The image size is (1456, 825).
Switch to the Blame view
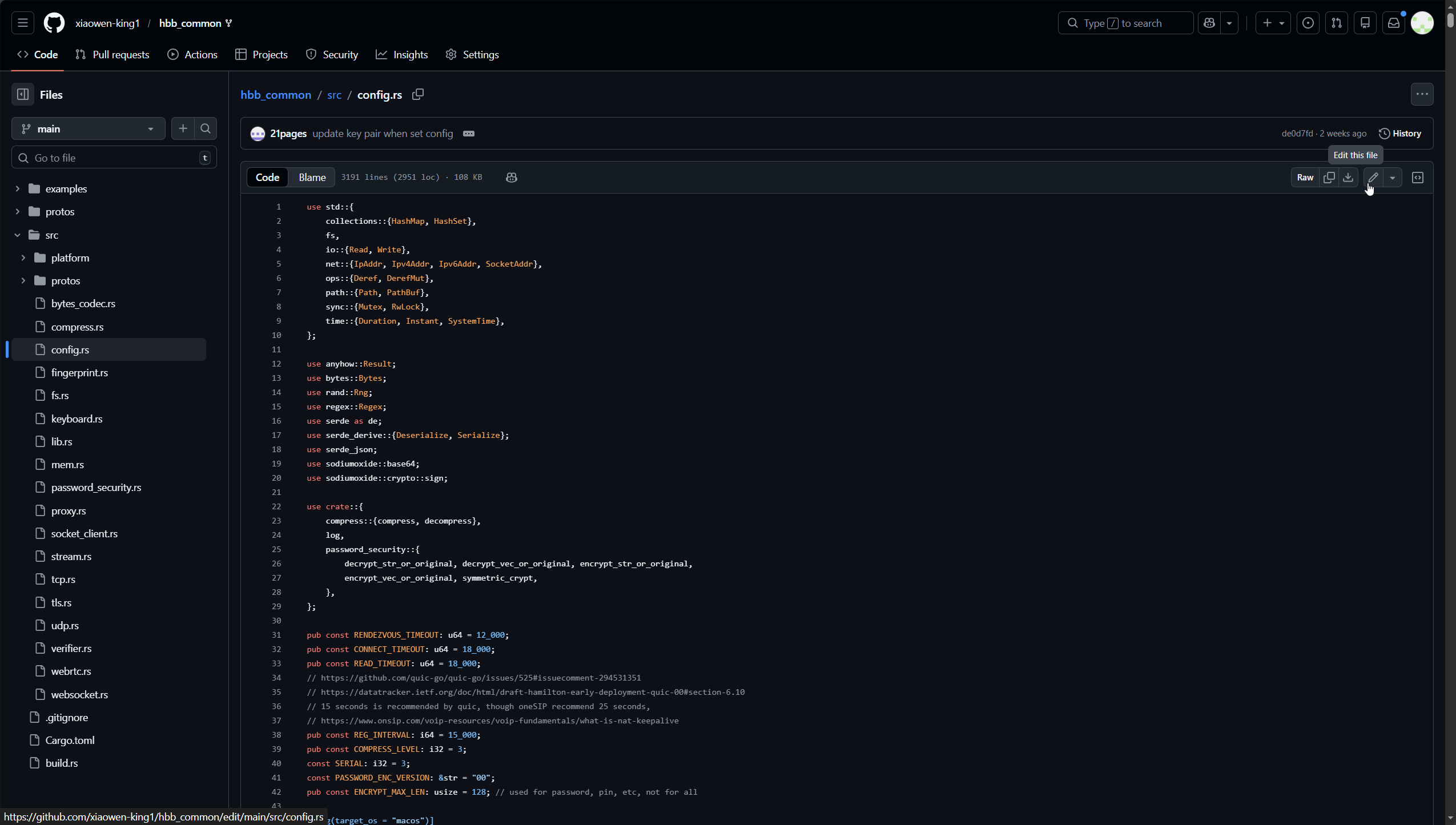coord(312,178)
